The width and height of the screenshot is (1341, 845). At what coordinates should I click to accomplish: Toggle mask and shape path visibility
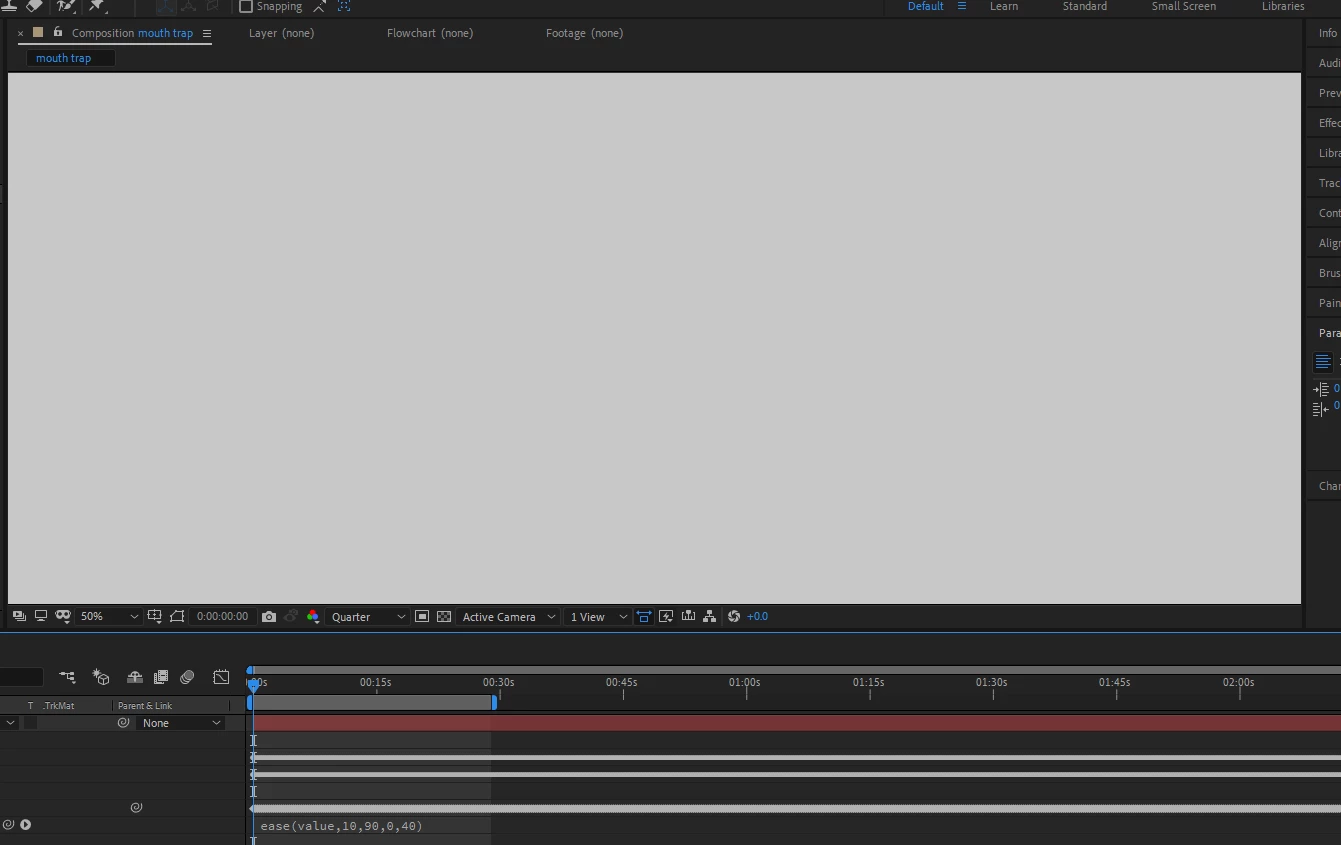pos(63,616)
